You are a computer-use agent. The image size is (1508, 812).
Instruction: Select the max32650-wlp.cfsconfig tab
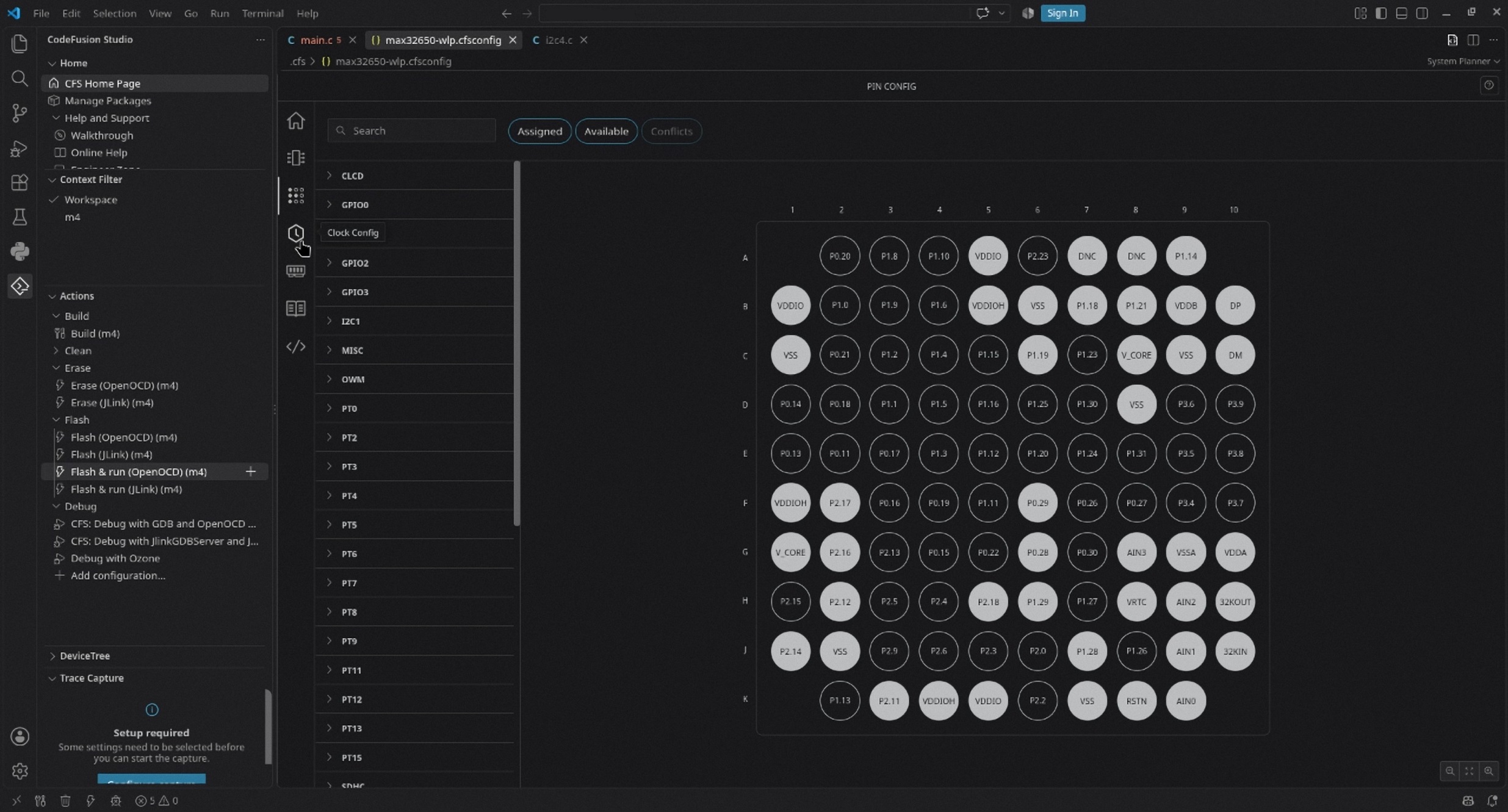pos(443,40)
